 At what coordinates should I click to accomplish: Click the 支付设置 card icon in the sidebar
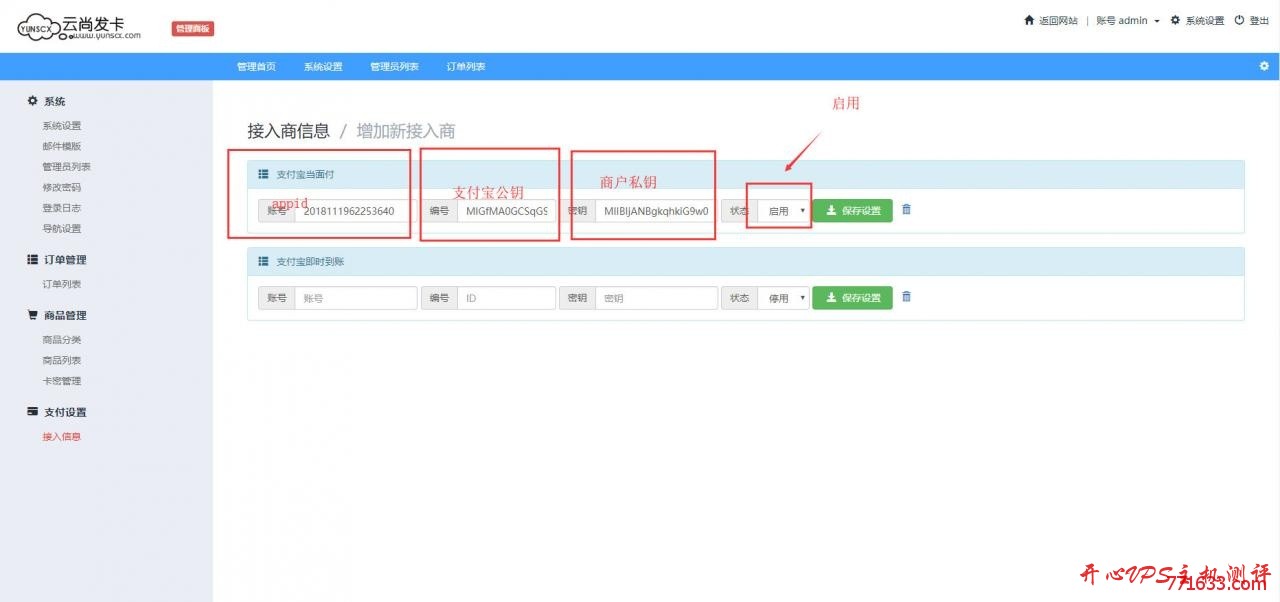coord(33,412)
